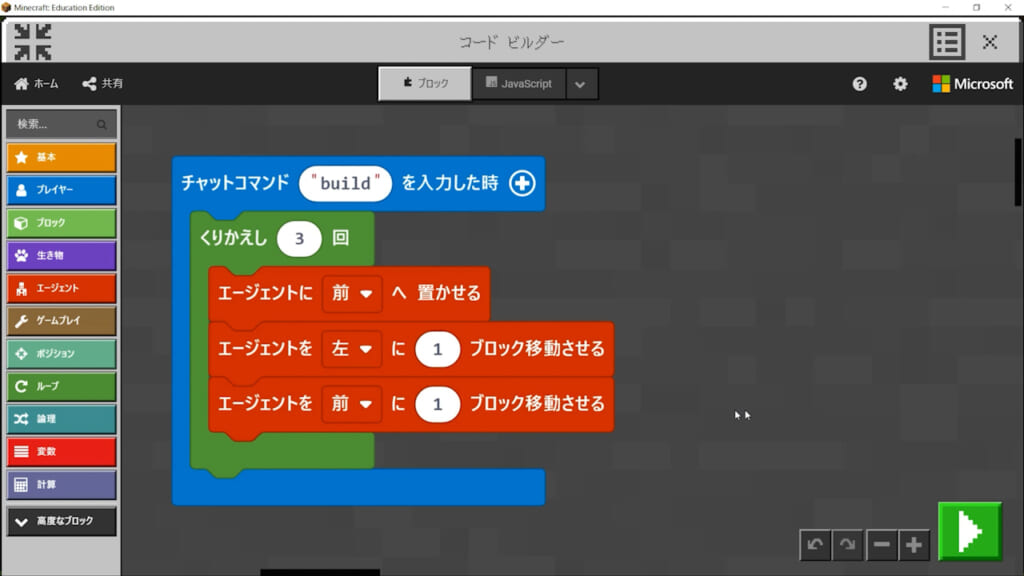Click the undo arrow button
This screenshot has height=576, width=1024.
(x=815, y=545)
